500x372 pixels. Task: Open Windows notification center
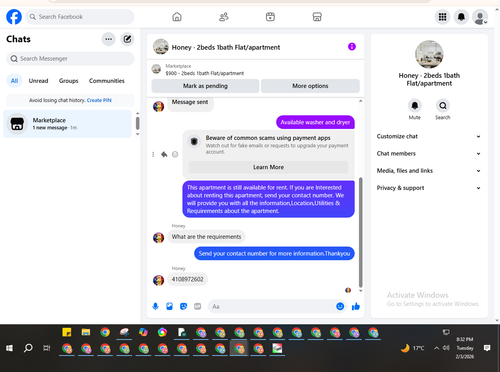click(x=487, y=348)
